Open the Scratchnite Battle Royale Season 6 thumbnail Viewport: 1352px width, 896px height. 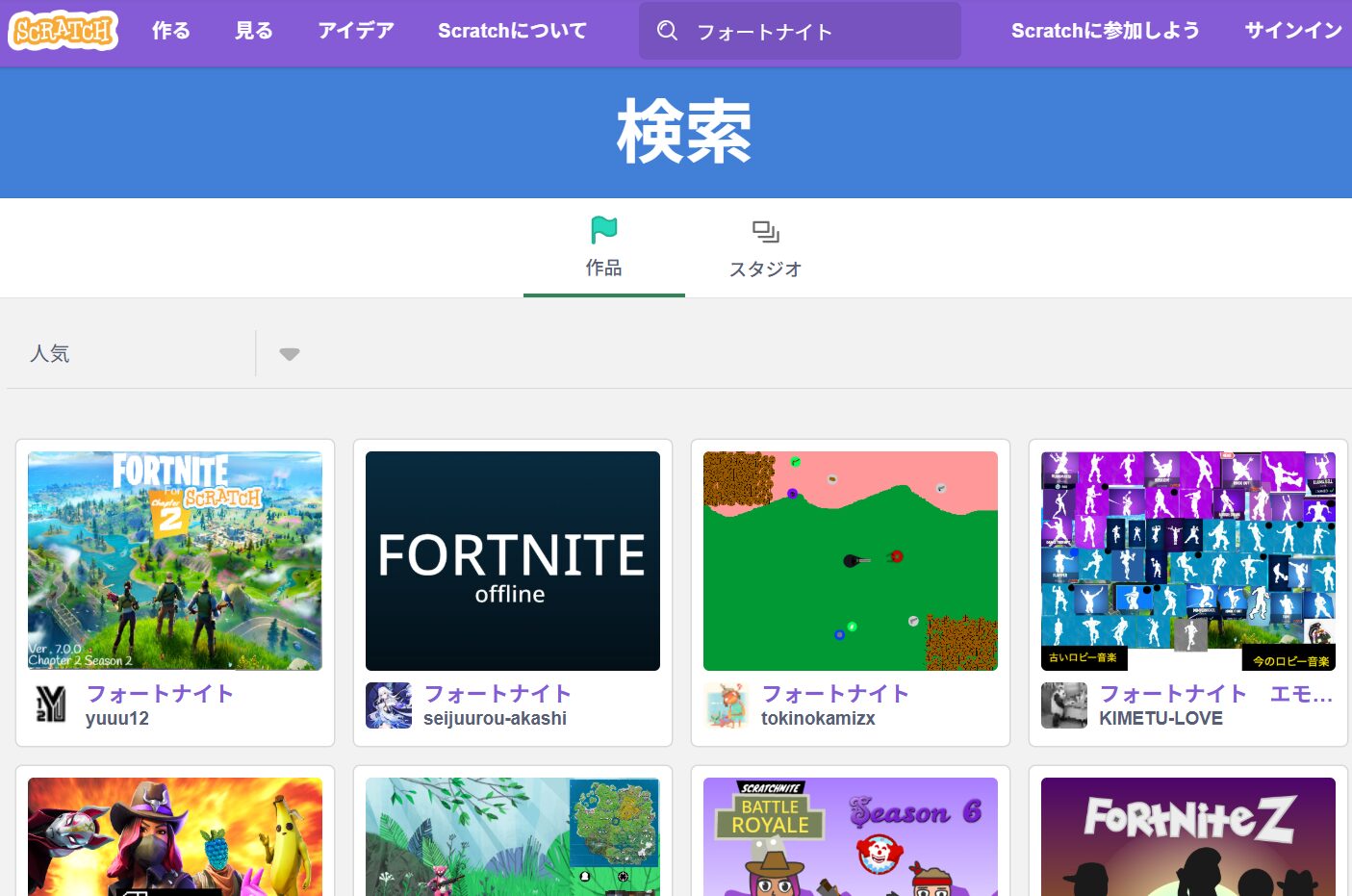(x=851, y=836)
